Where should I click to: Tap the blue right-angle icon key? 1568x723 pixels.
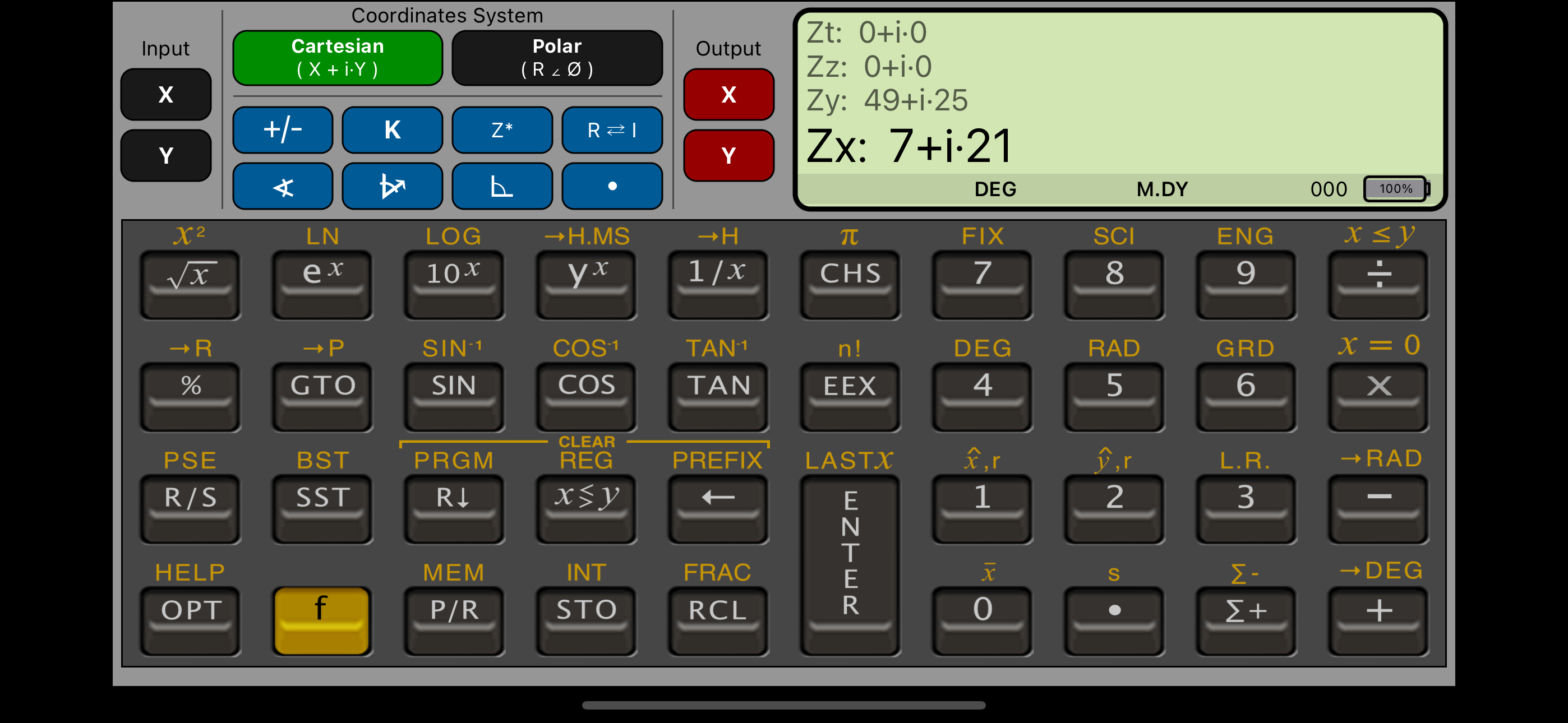pyautogui.click(x=502, y=186)
